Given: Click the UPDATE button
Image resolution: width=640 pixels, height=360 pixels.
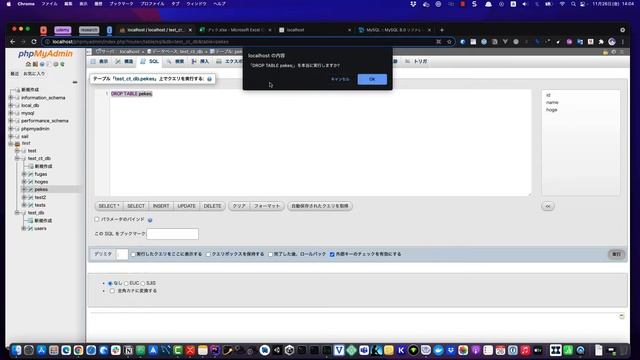Looking at the screenshot, I should [x=187, y=206].
